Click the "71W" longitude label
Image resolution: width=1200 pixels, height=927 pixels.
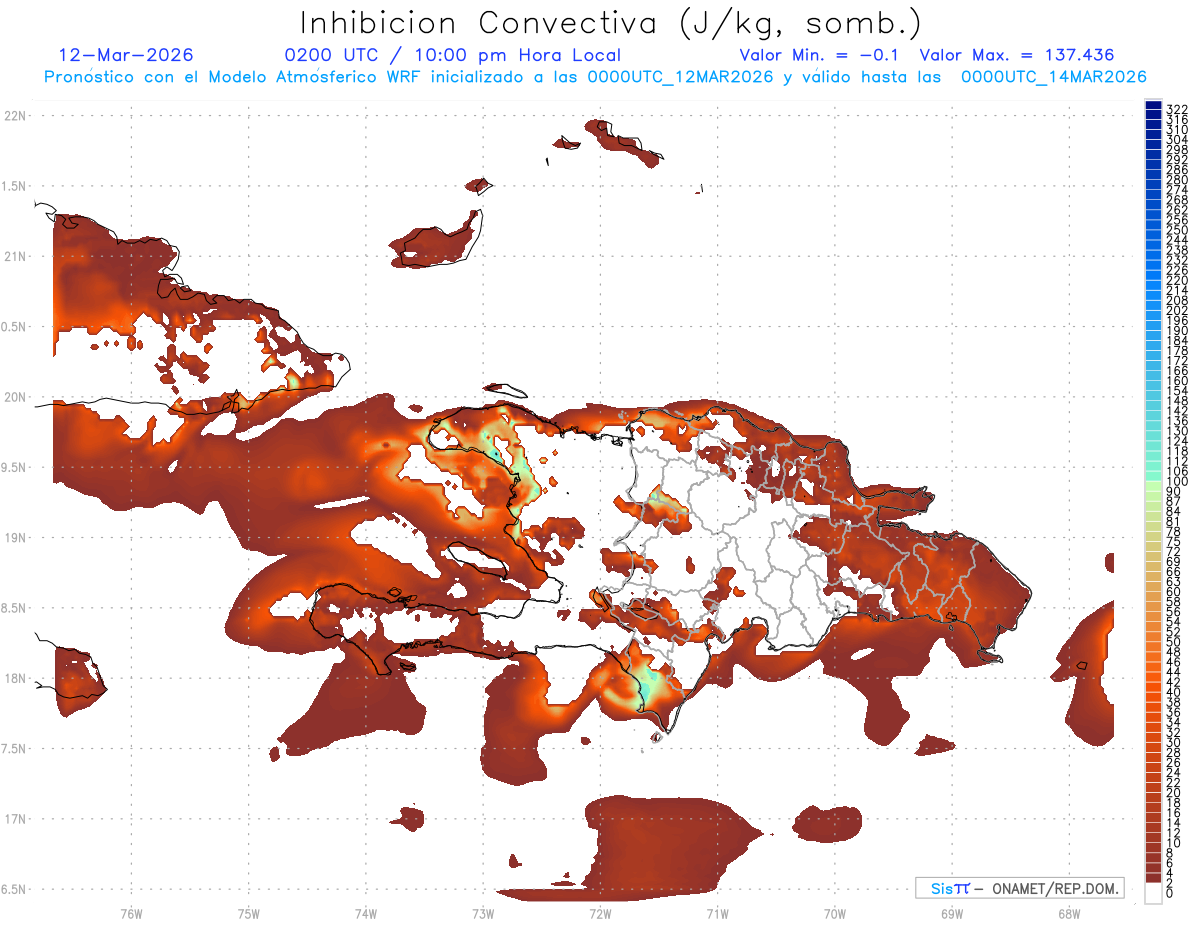coord(717,913)
